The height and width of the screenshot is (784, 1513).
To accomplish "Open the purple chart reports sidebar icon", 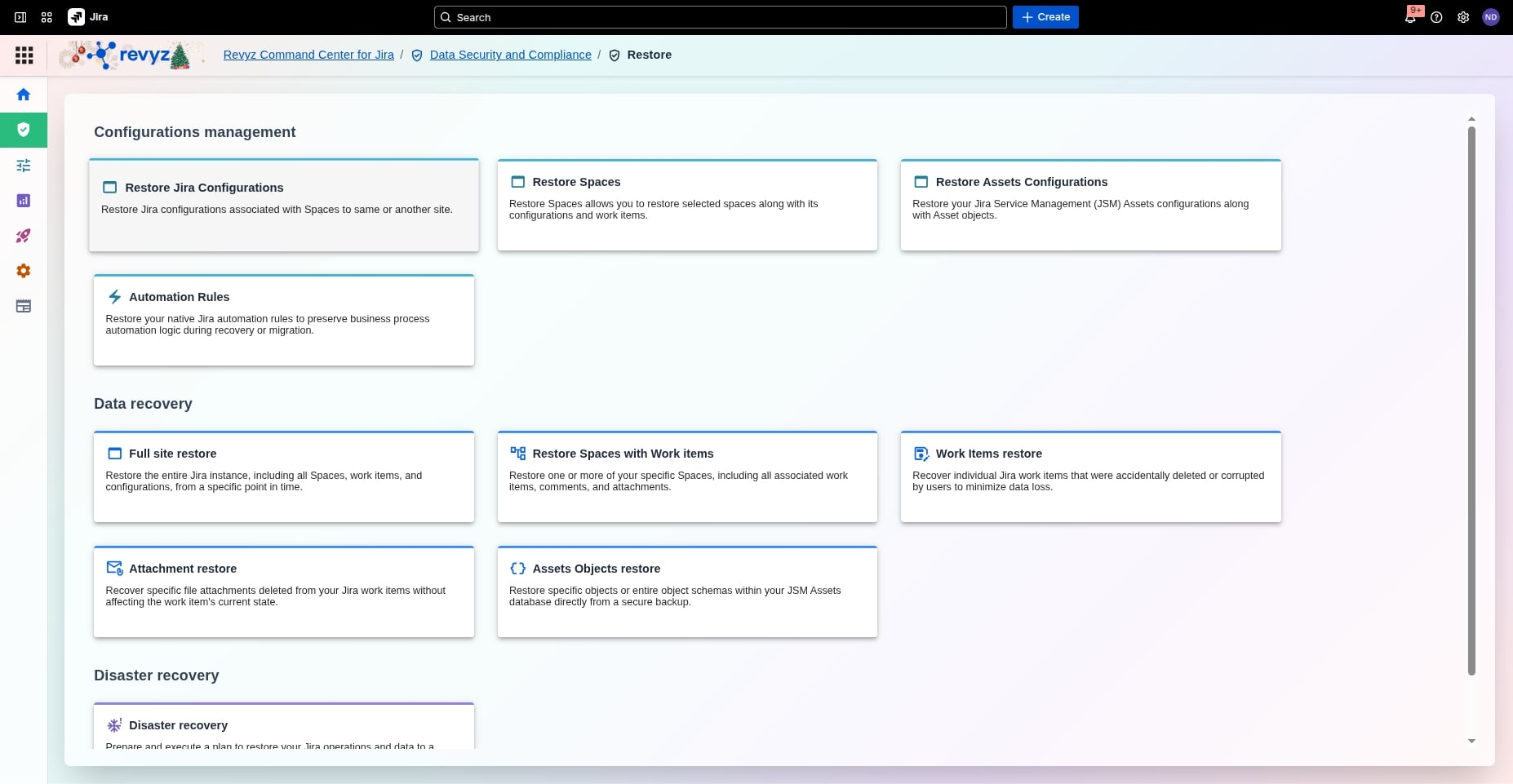I will 24,201.
